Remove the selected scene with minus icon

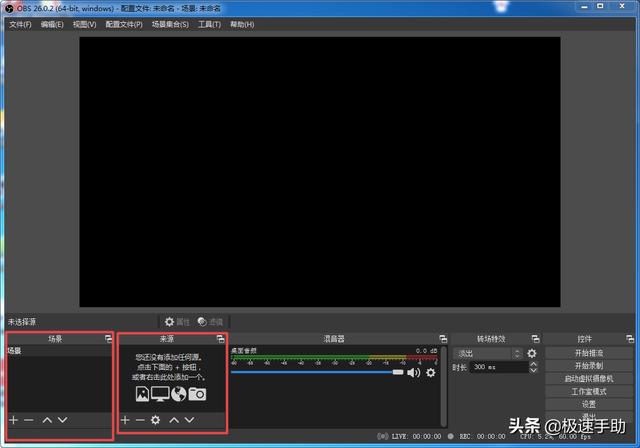click(x=29, y=420)
